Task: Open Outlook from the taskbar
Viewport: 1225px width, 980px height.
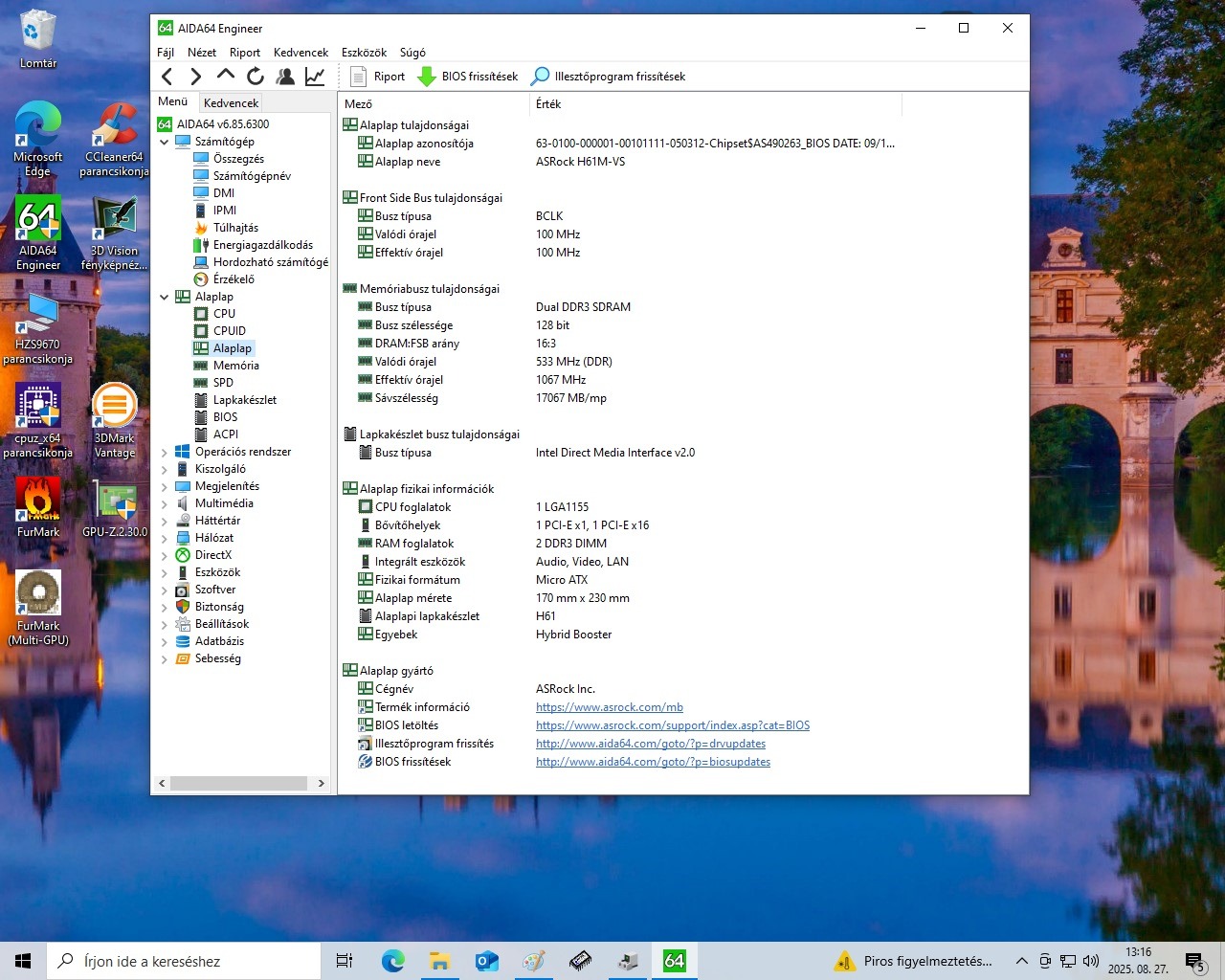Action: [486, 961]
